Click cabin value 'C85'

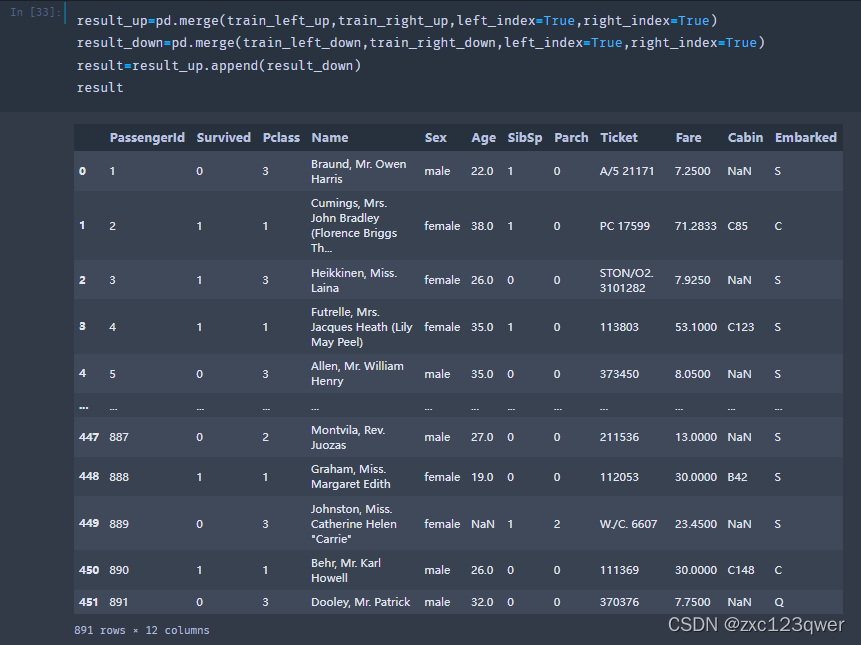pyautogui.click(x=737, y=226)
